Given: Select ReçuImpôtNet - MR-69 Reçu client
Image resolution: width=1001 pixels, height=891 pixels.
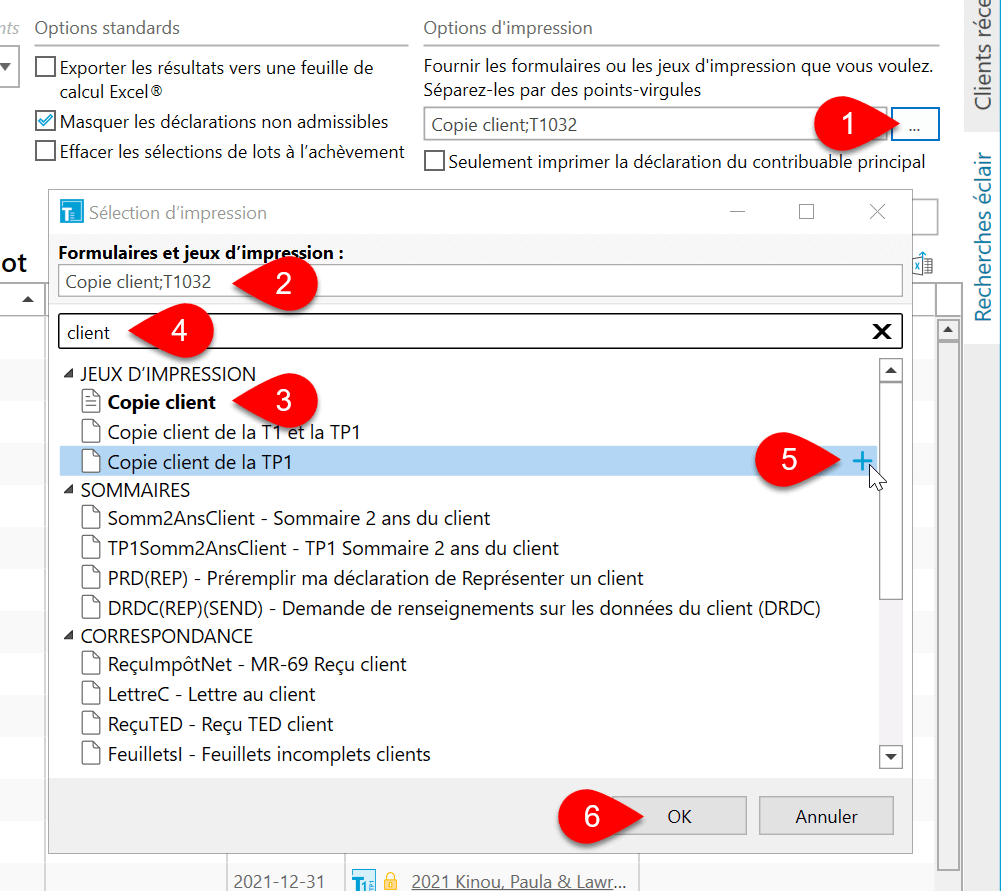Looking at the screenshot, I should click(x=257, y=664).
